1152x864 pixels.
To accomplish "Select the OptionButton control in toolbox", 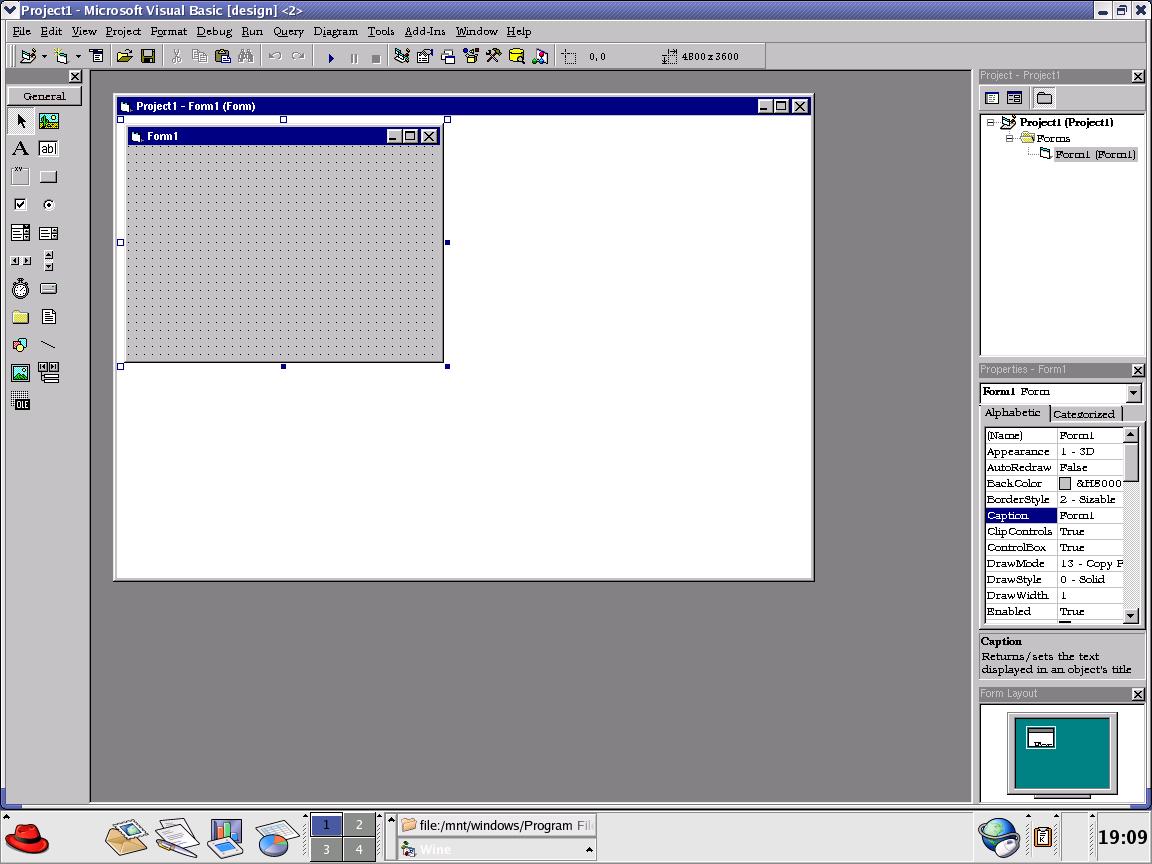I will pos(48,205).
